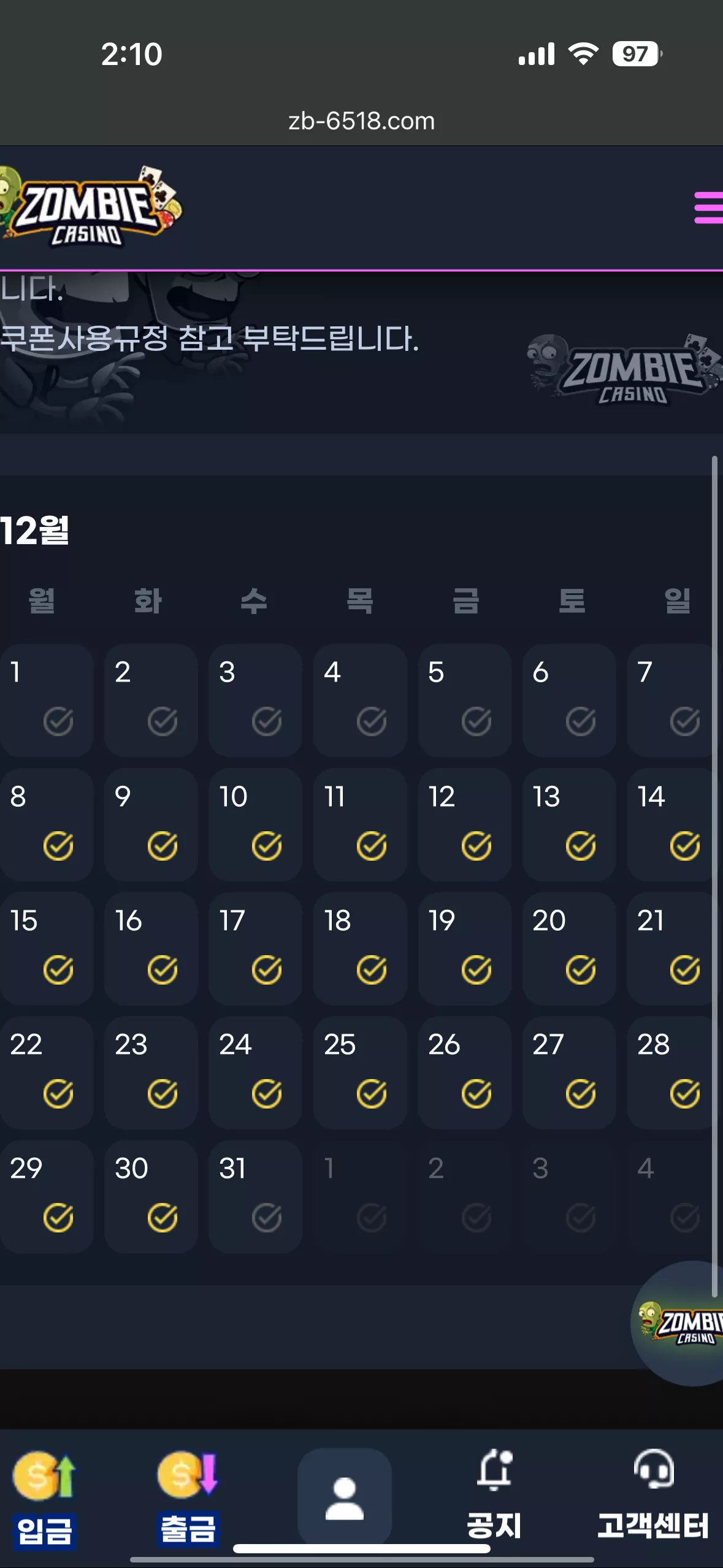Screen dimensions: 723x1568
Task: Tap the Zombie Casino header logo
Action: 91,207
